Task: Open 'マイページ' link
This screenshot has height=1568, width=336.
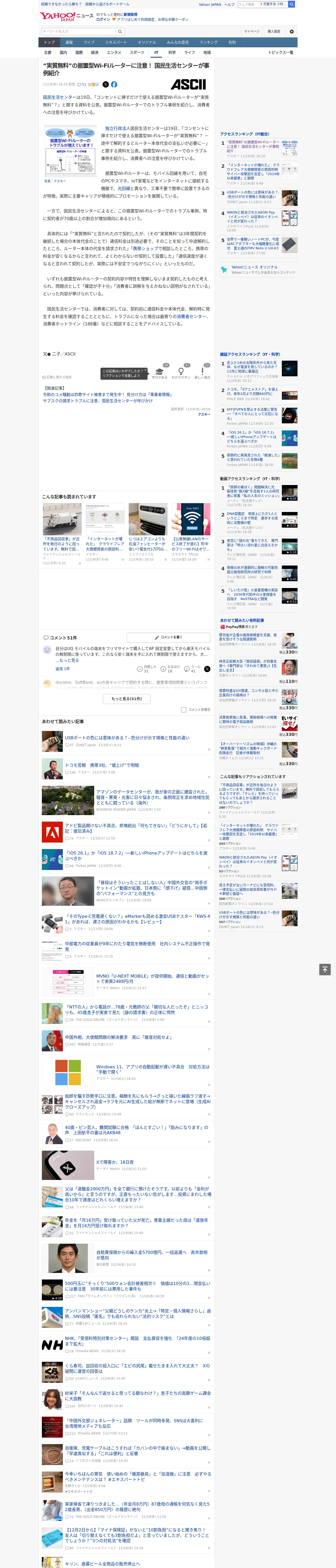Action: 251,32
